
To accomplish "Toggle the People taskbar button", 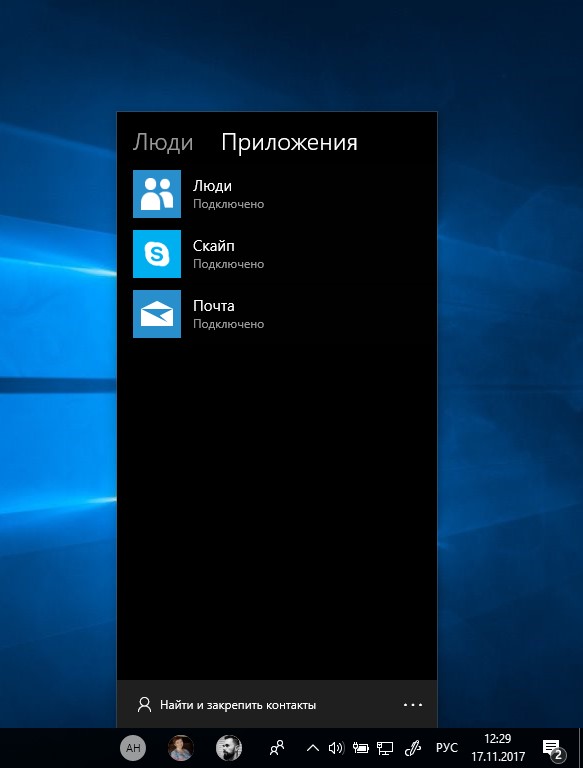I will click(x=277, y=748).
